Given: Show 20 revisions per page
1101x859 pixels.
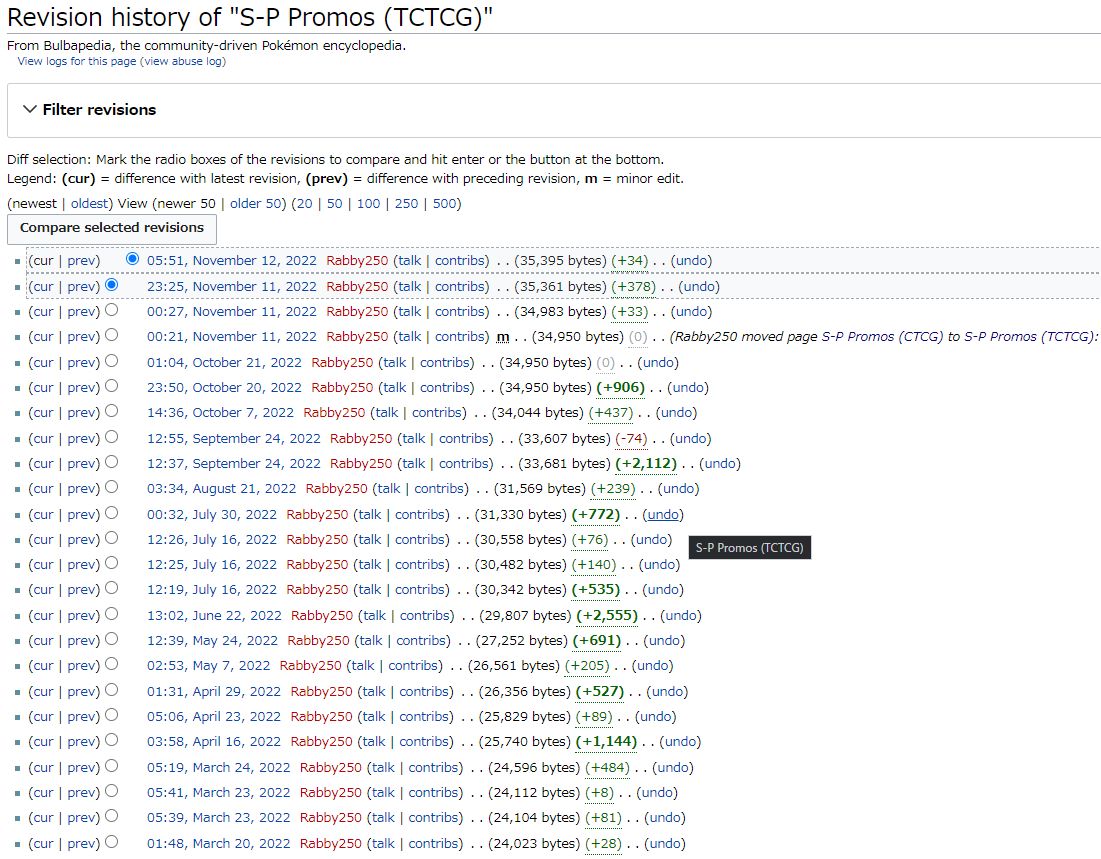Looking at the screenshot, I should (304, 204).
